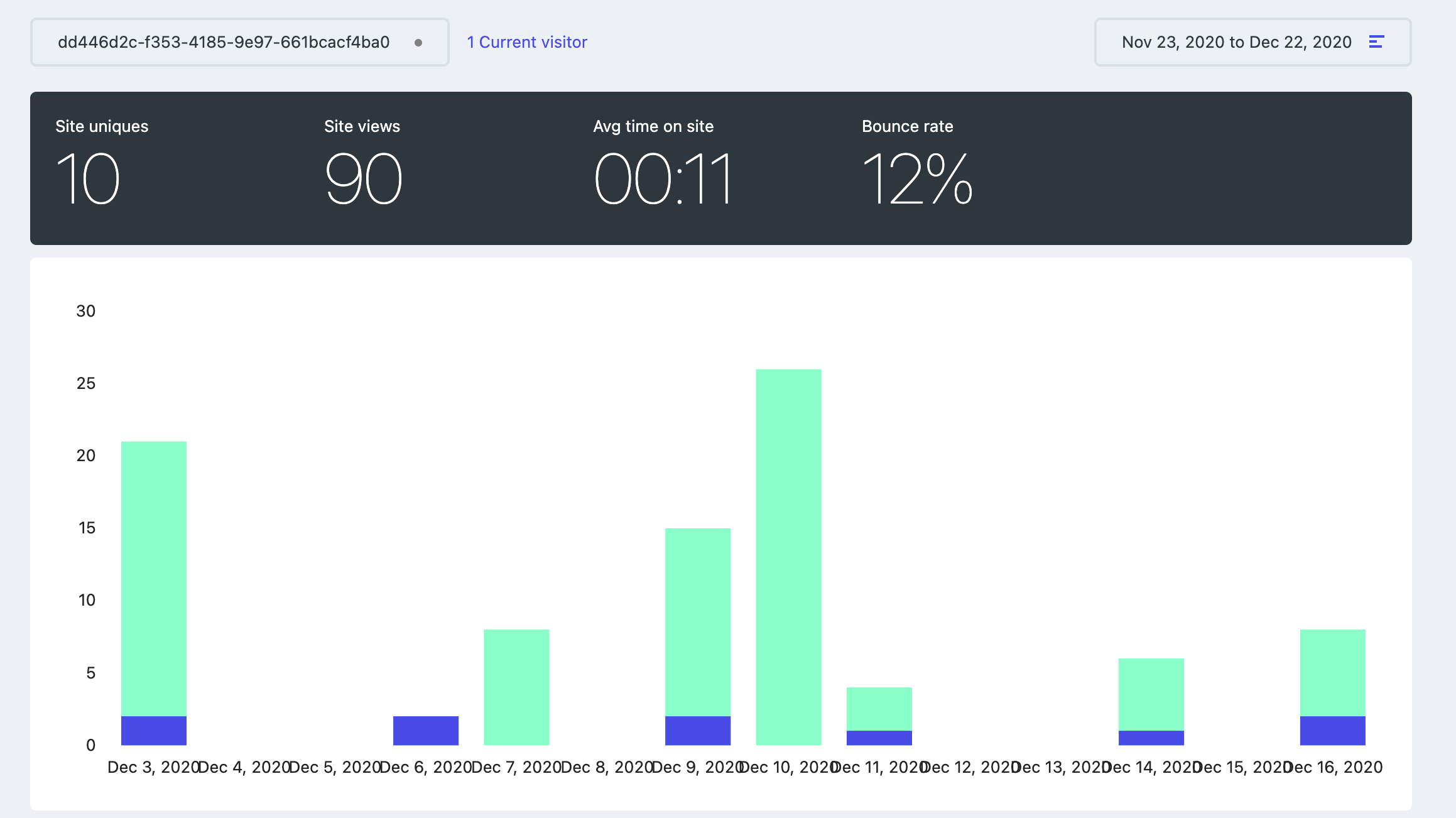Screen dimensions: 1456x818
Task: Click the Dec 11 blue uniques bar
Action: [x=879, y=738]
